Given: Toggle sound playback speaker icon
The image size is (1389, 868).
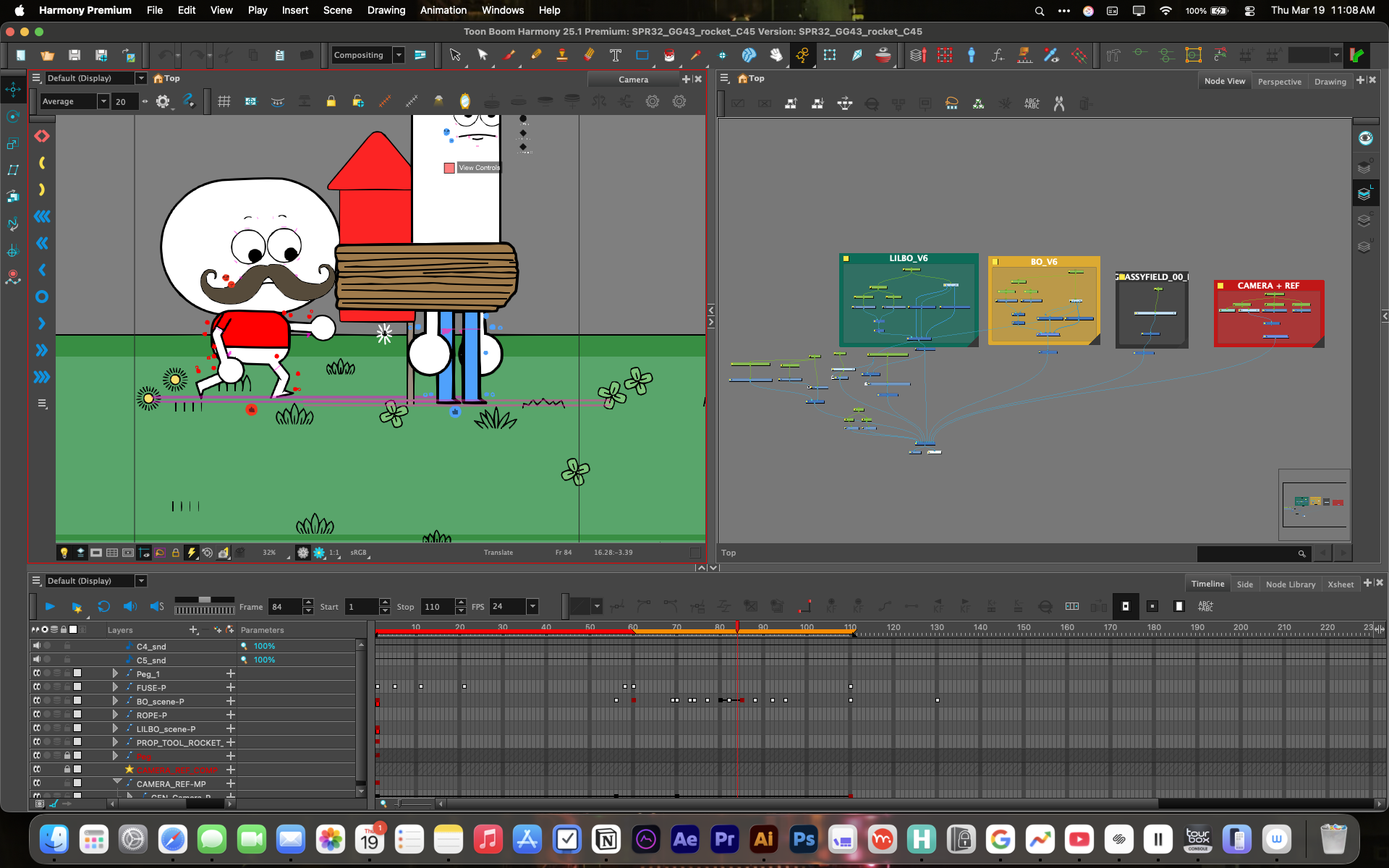Looking at the screenshot, I should [x=130, y=607].
